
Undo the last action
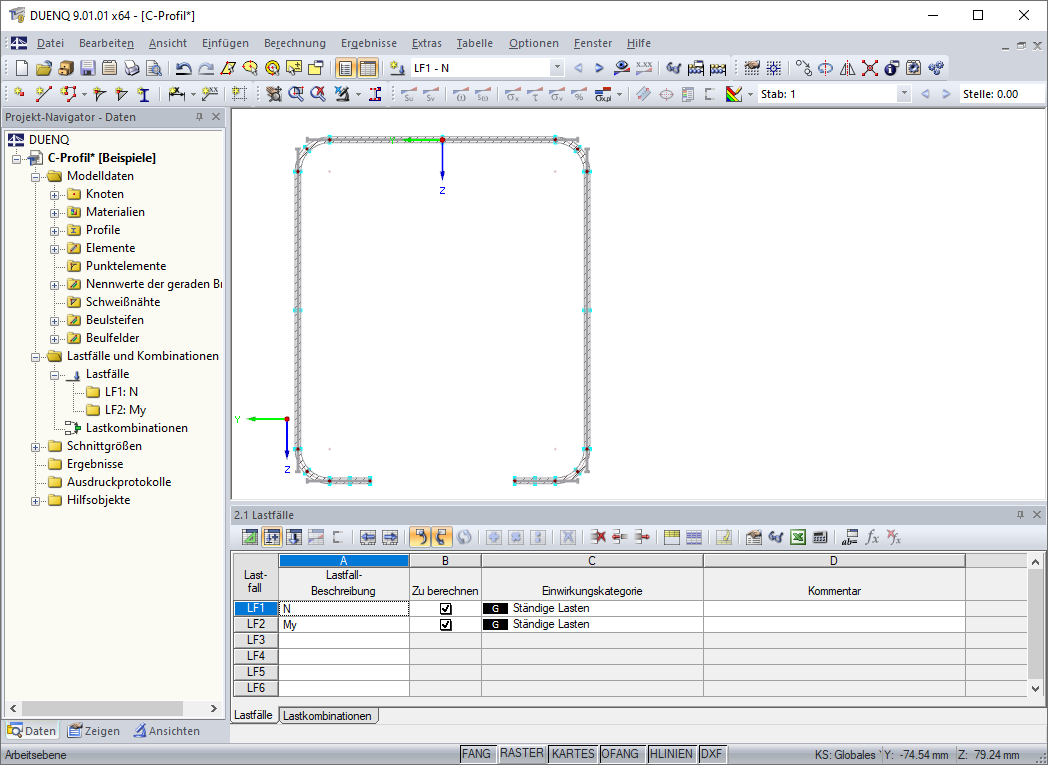click(183, 68)
